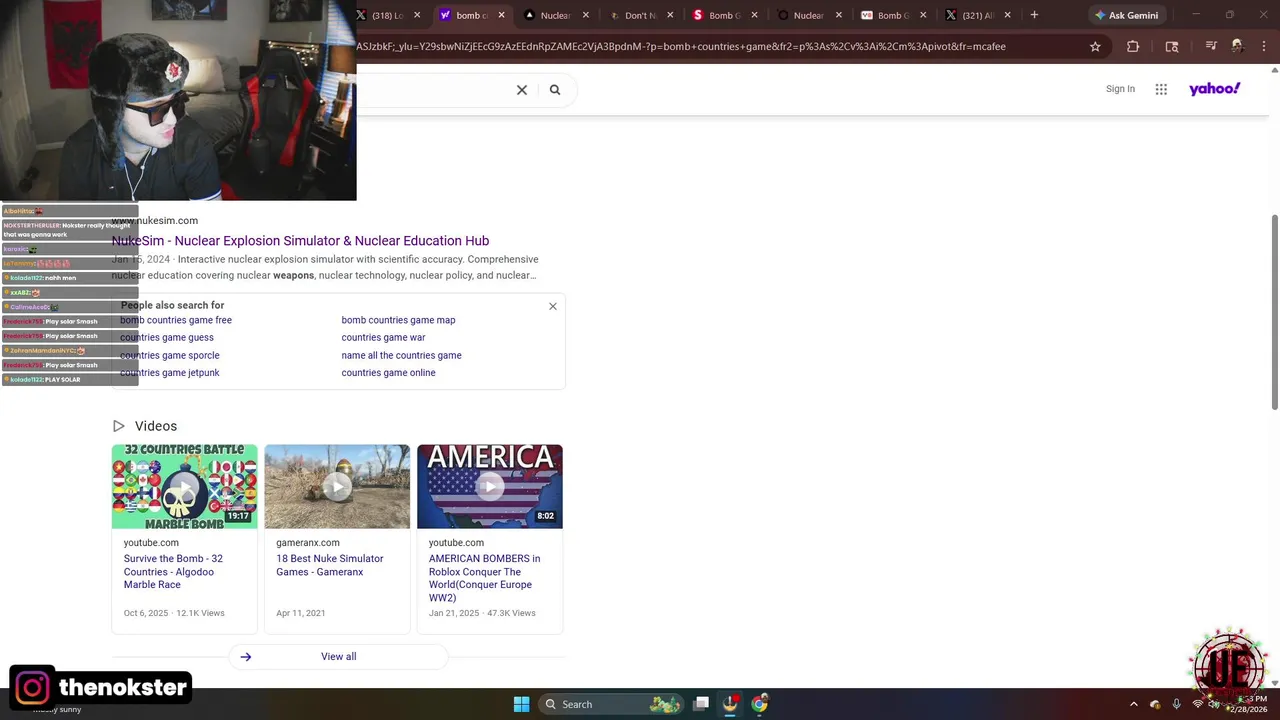Image resolution: width=1280 pixels, height=720 pixels.
Task: Close the '(318) Lo' X tab
Action: click(x=417, y=15)
